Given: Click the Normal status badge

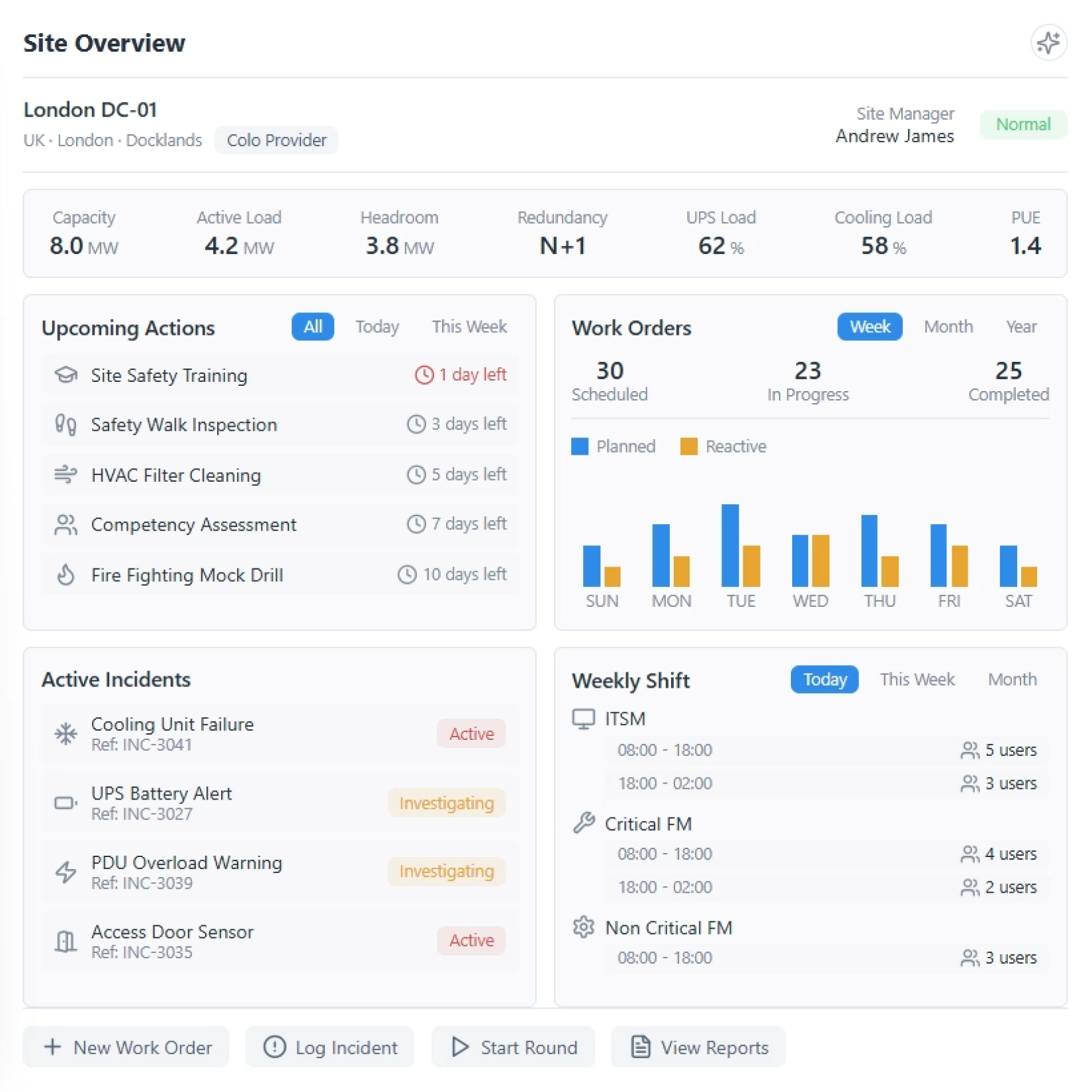Looking at the screenshot, I should 1023,124.
